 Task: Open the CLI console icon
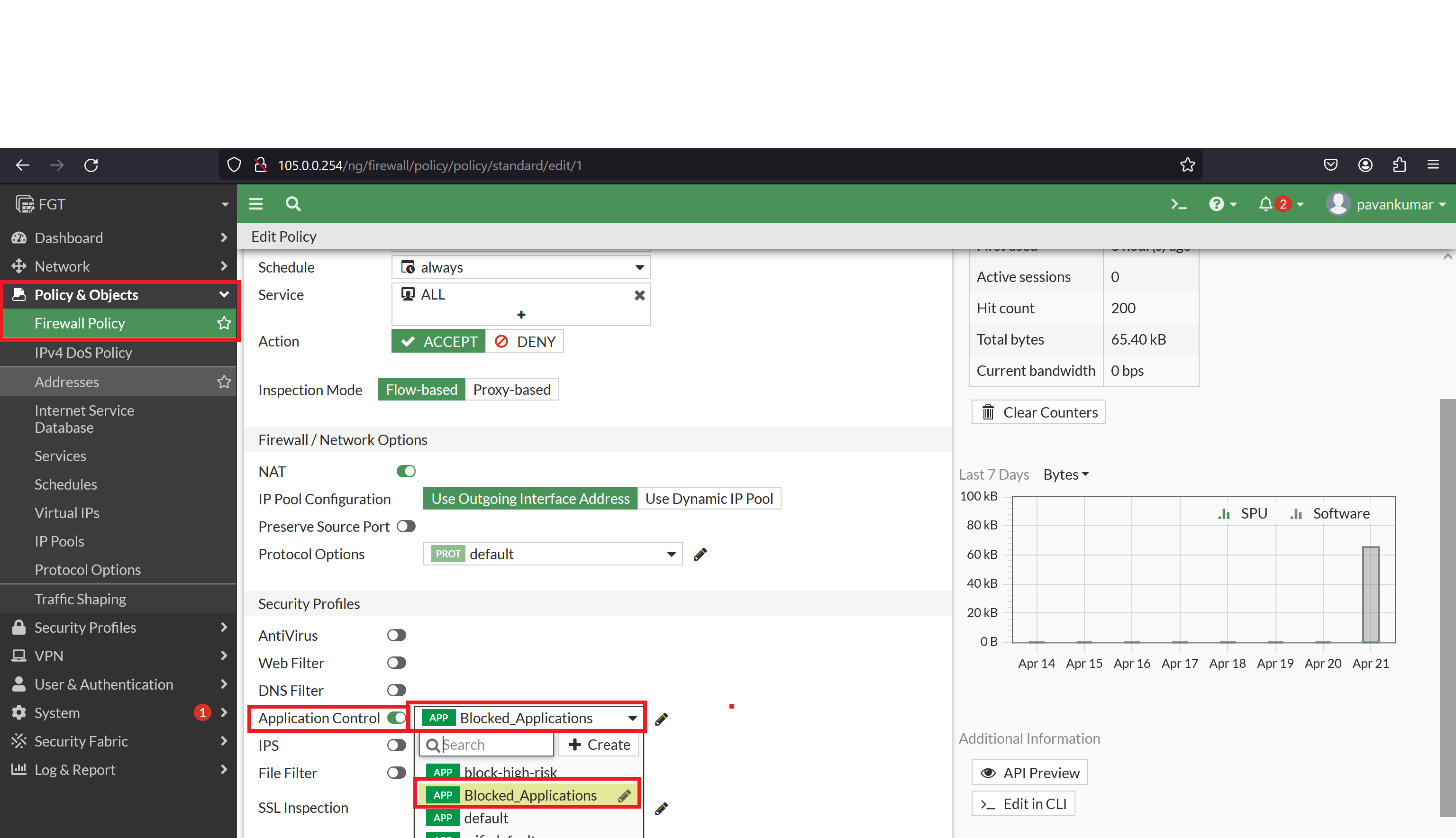click(x=1179, y=204)
